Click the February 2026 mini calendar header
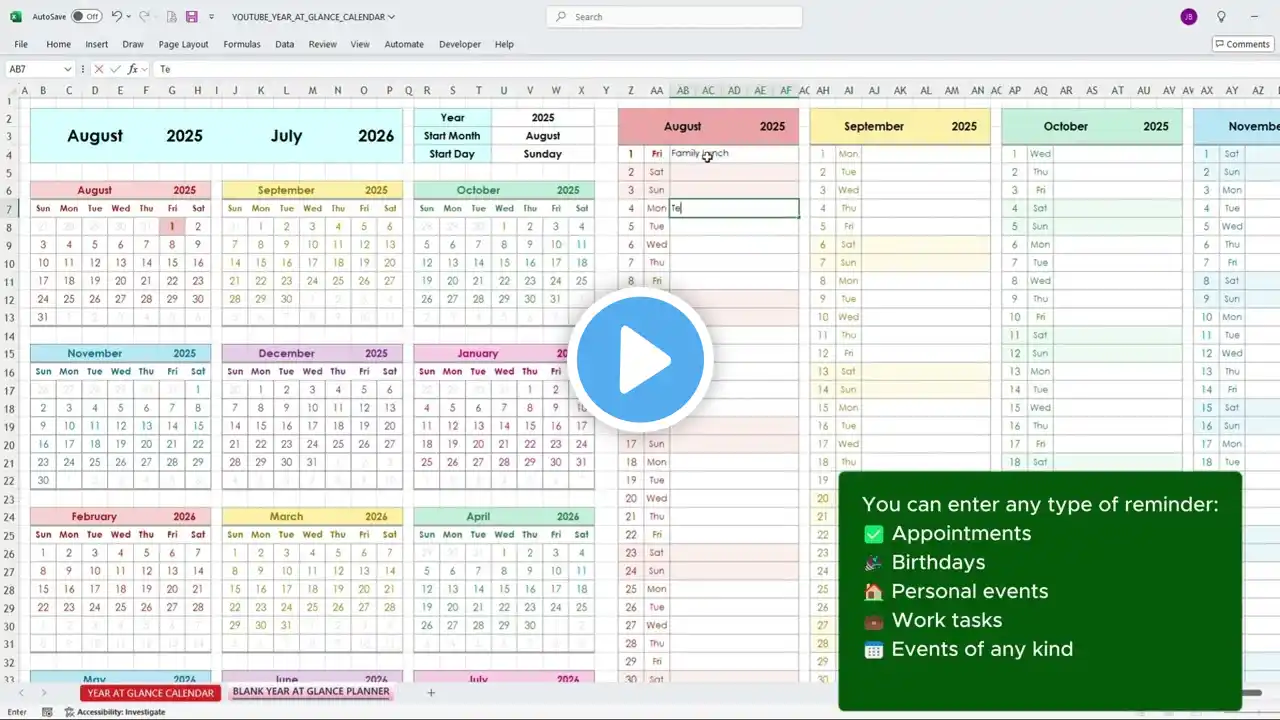 [120, 516]
